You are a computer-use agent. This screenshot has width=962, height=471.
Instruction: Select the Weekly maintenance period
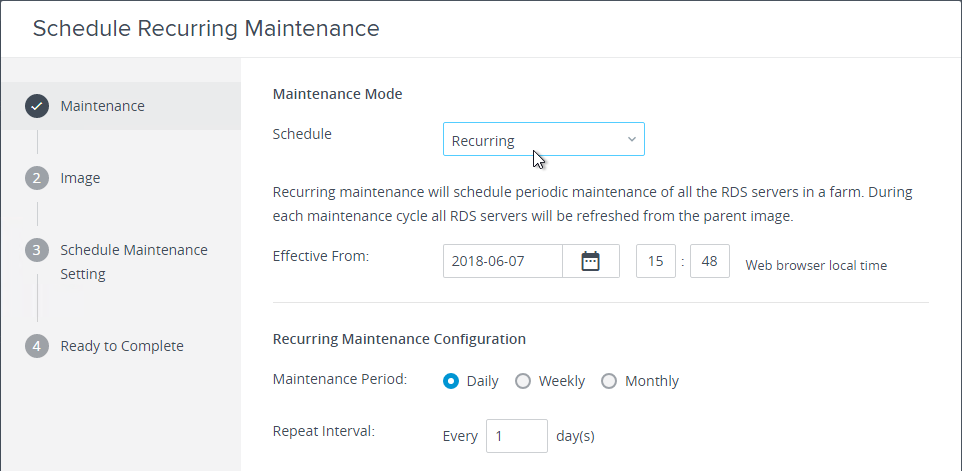[523, 381]
